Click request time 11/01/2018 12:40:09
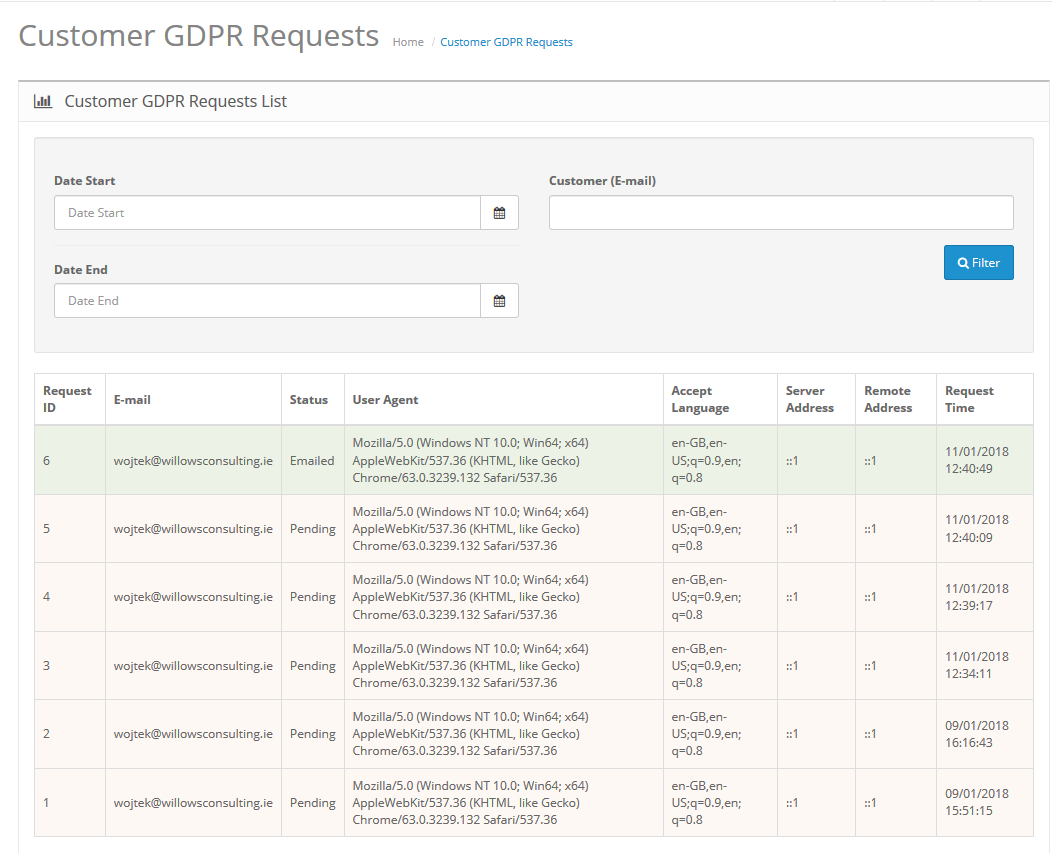The height and width of the screenshot is (853, 1052). (x=977, y=529)
